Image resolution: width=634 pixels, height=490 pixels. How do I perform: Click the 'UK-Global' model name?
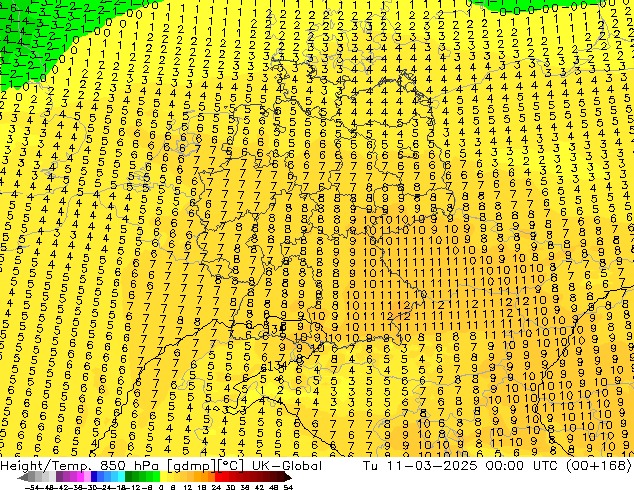coord(287,466)
